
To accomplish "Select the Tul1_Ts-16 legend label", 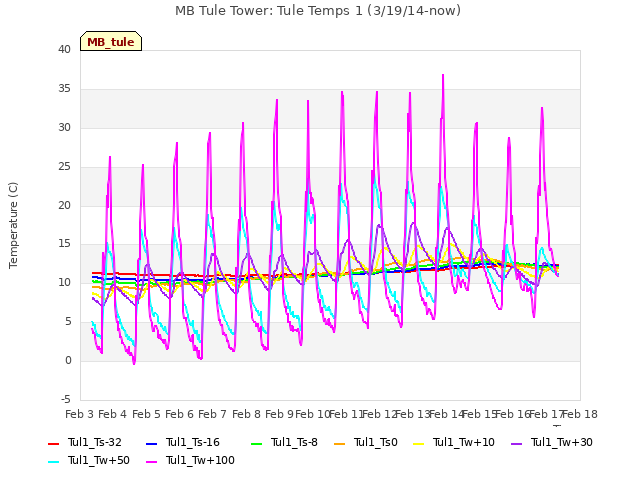I will 193,442.
